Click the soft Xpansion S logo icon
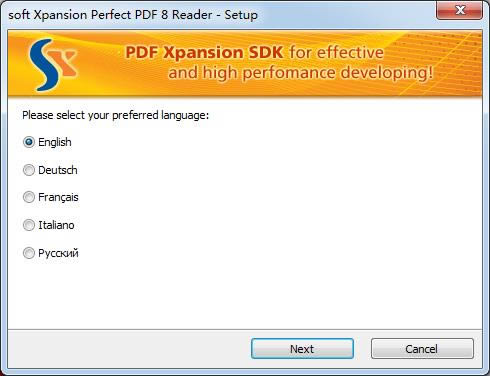 [x=53, y=65]
